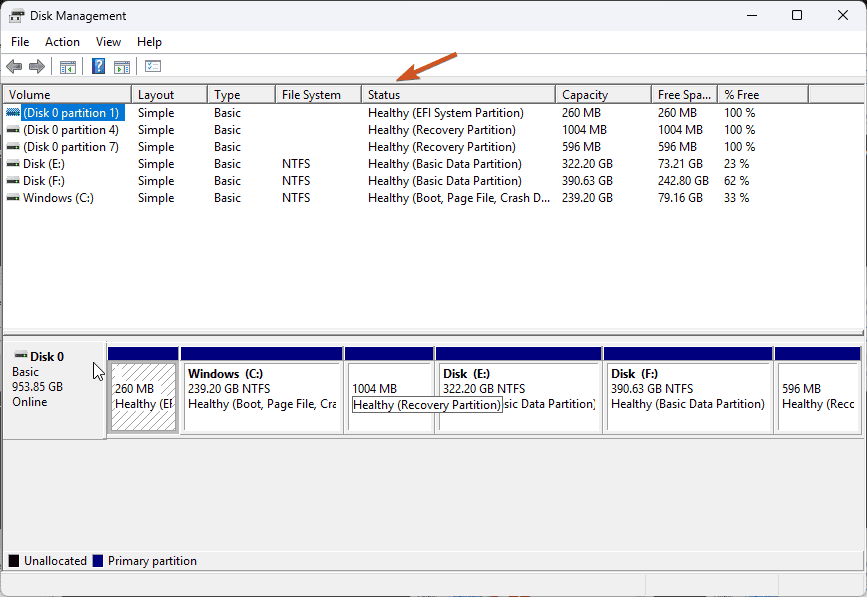Click the 242.80 GB free space cell
The width and height of the screenshot is (867, 597).
tap(683, 181)
